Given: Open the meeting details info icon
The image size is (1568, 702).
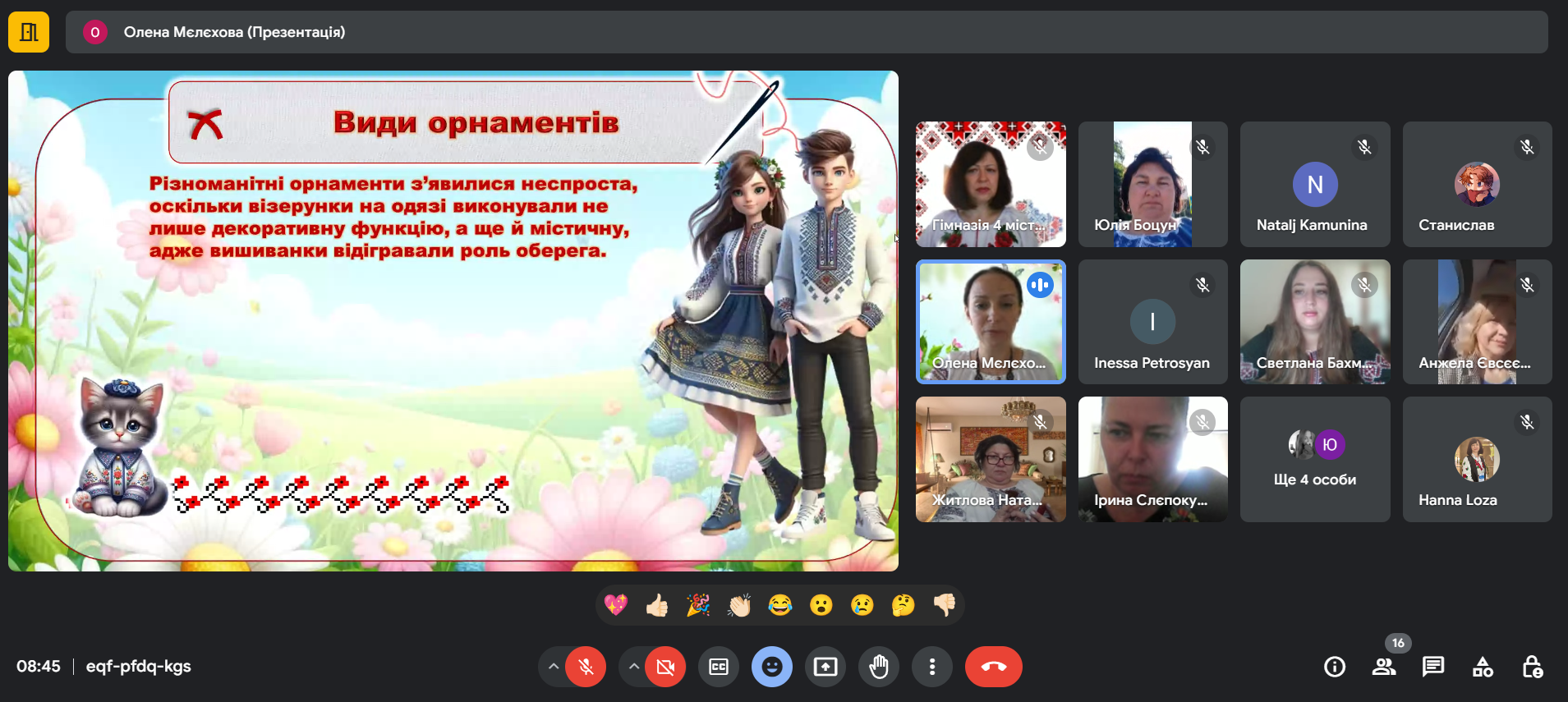Looking at the screenshot, I should 1335,667.
